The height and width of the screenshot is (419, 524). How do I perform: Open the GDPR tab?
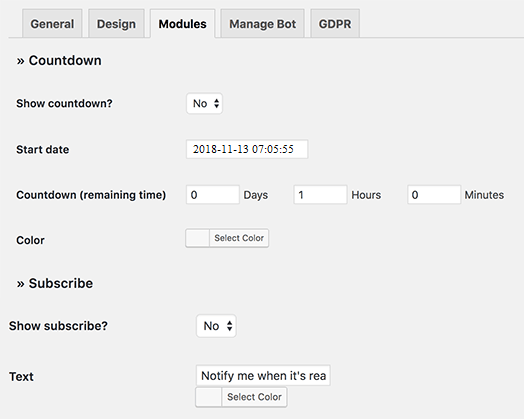pyautogui.click(x=335, y=24)
